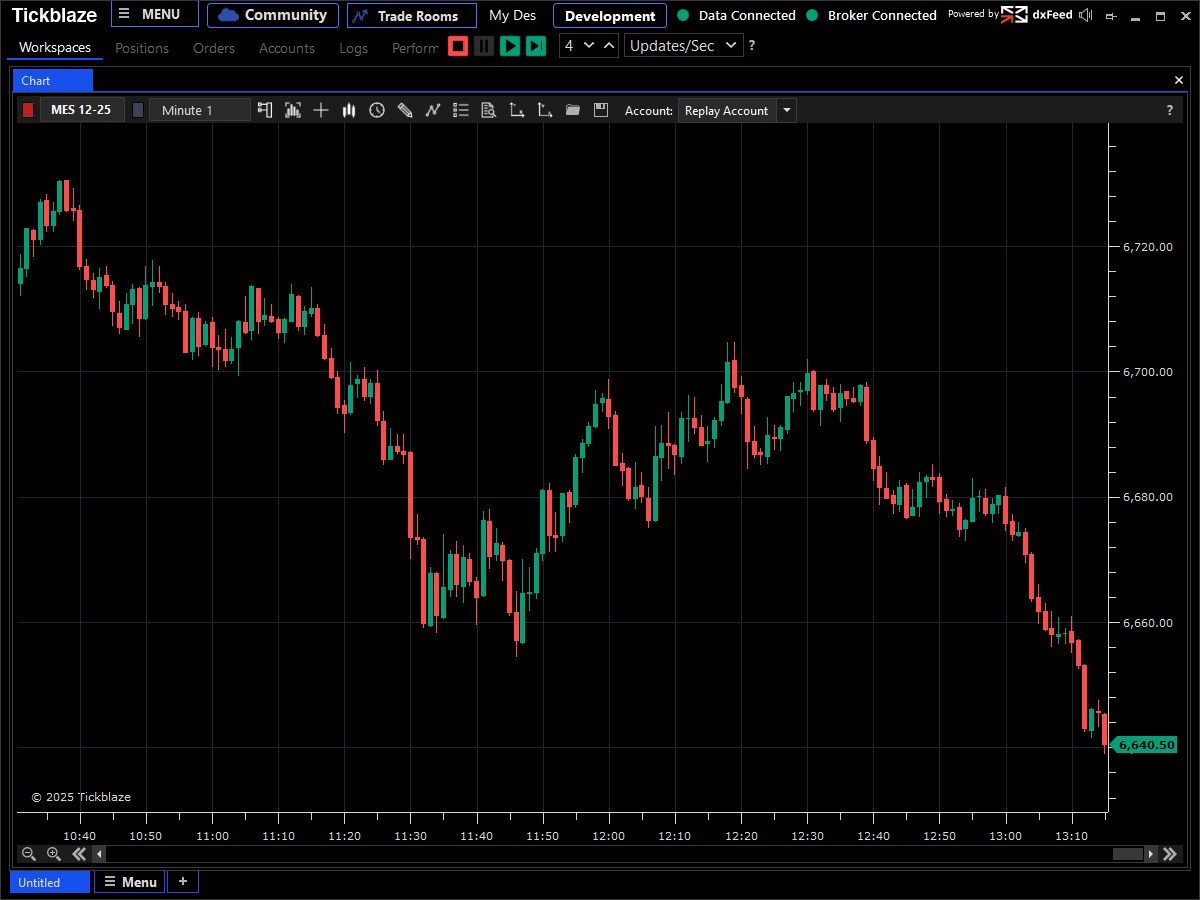The height and width of the screenshot is (900, 1200).
Task: Open the candlestick chart type icon
Action: (x=349, y=110)
